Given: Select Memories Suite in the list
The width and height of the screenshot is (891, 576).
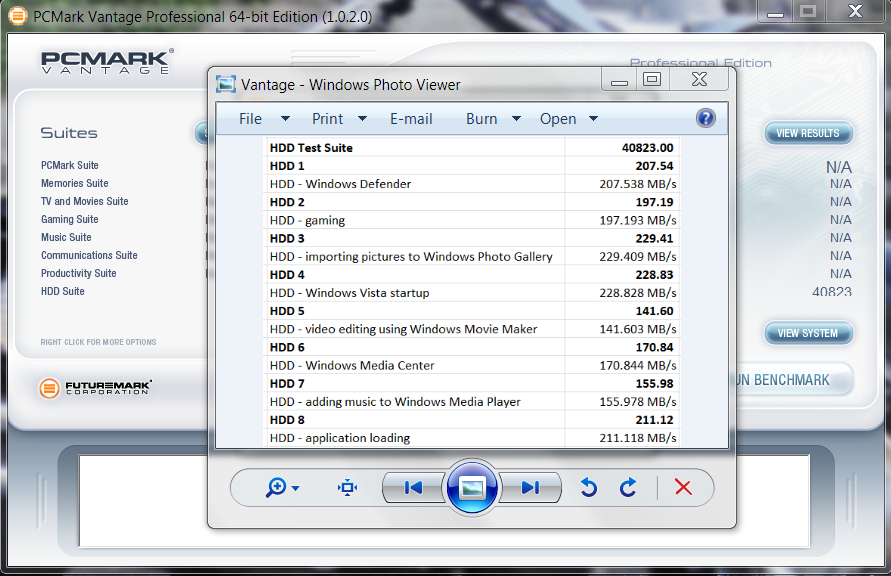Looking at the screenshot, I should coord(74,183).
